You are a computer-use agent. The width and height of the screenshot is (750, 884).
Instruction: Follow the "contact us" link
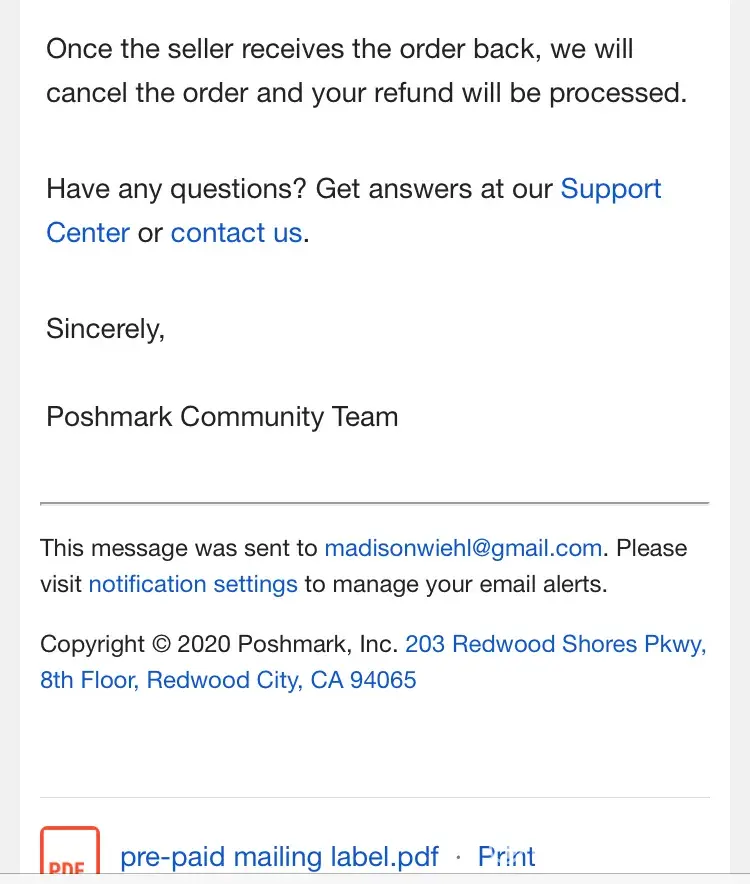[236, 233]
